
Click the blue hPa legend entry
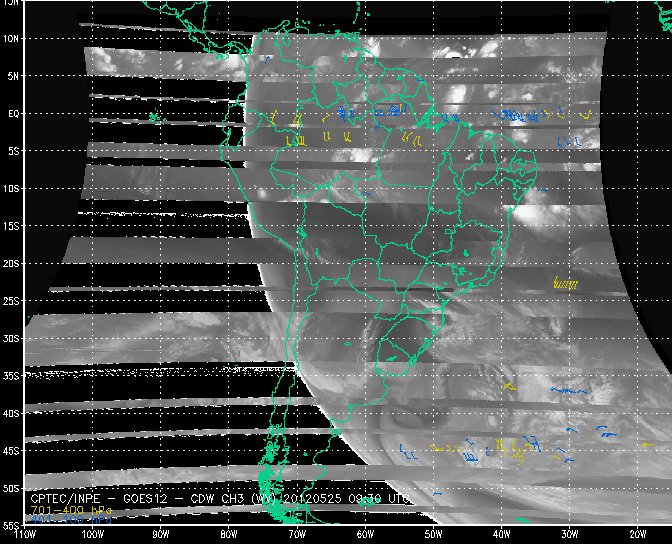(x=71, y=520)
